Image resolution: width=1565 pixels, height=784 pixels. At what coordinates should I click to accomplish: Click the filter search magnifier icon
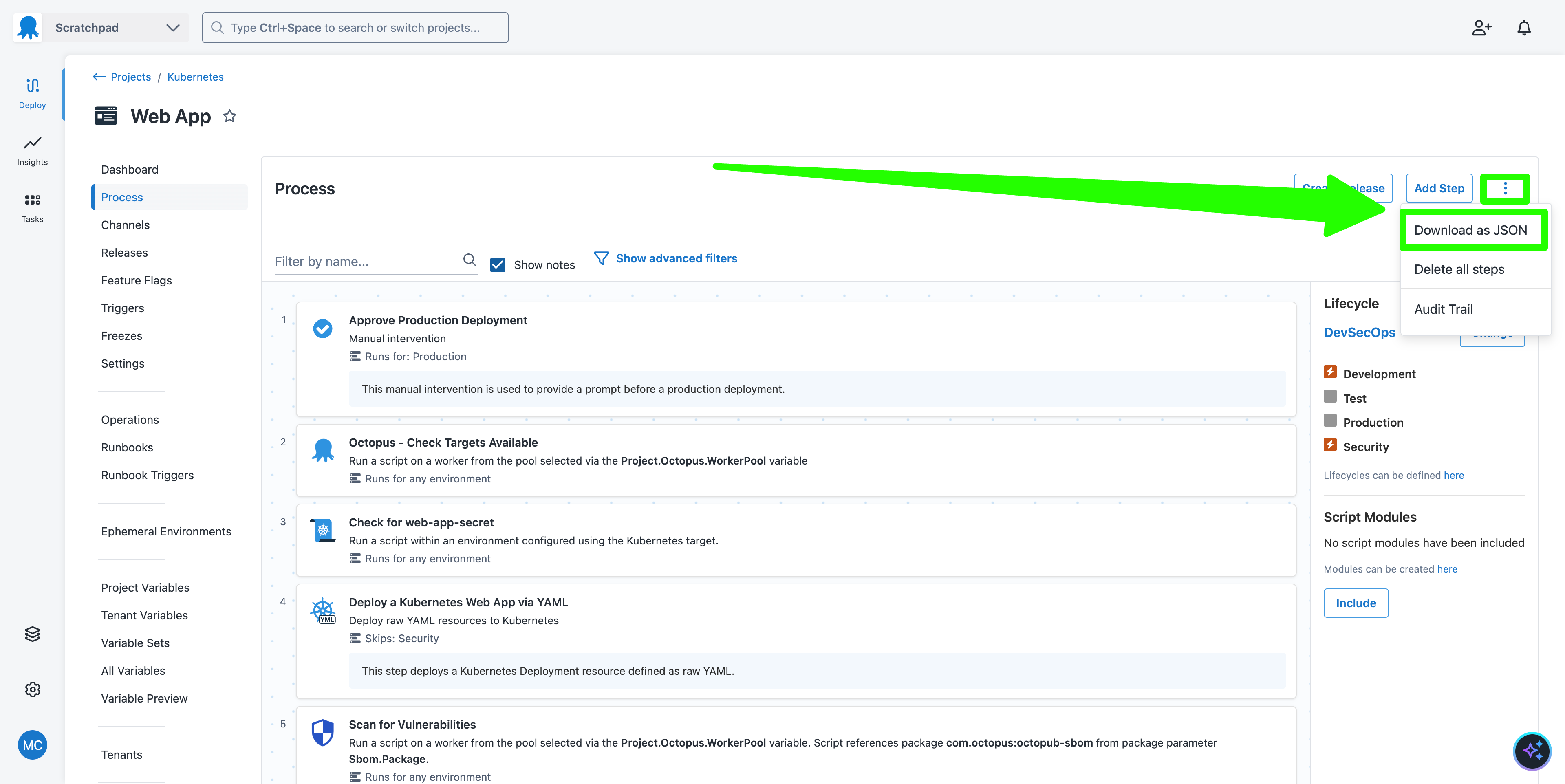pyautogui.click(x=469, y=260)
